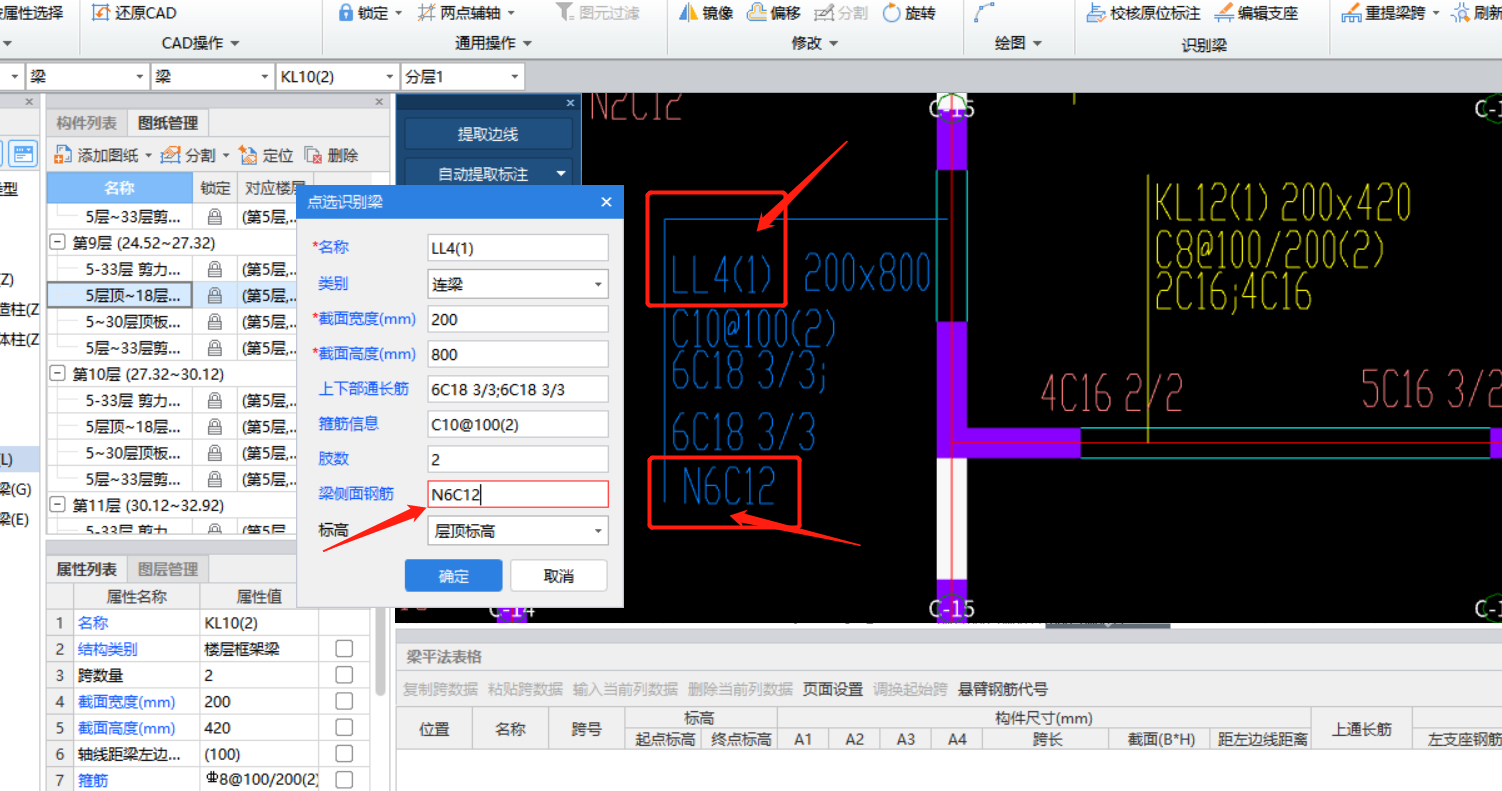Close the 点选识别梁 dialog
The image size is (1502, 791).
point(606,202)
